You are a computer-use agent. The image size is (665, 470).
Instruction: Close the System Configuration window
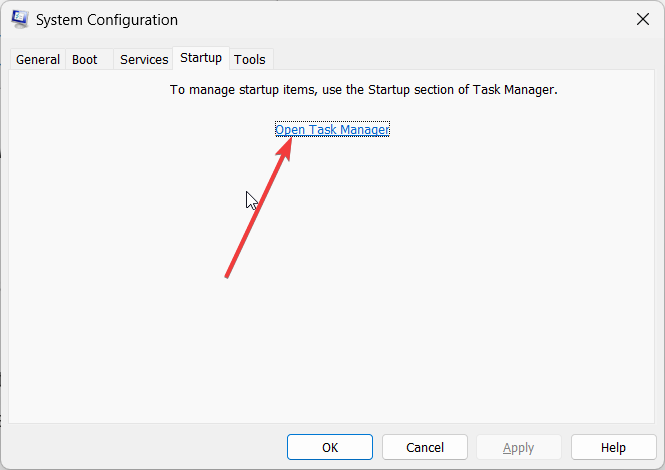(x=643, y=19)
